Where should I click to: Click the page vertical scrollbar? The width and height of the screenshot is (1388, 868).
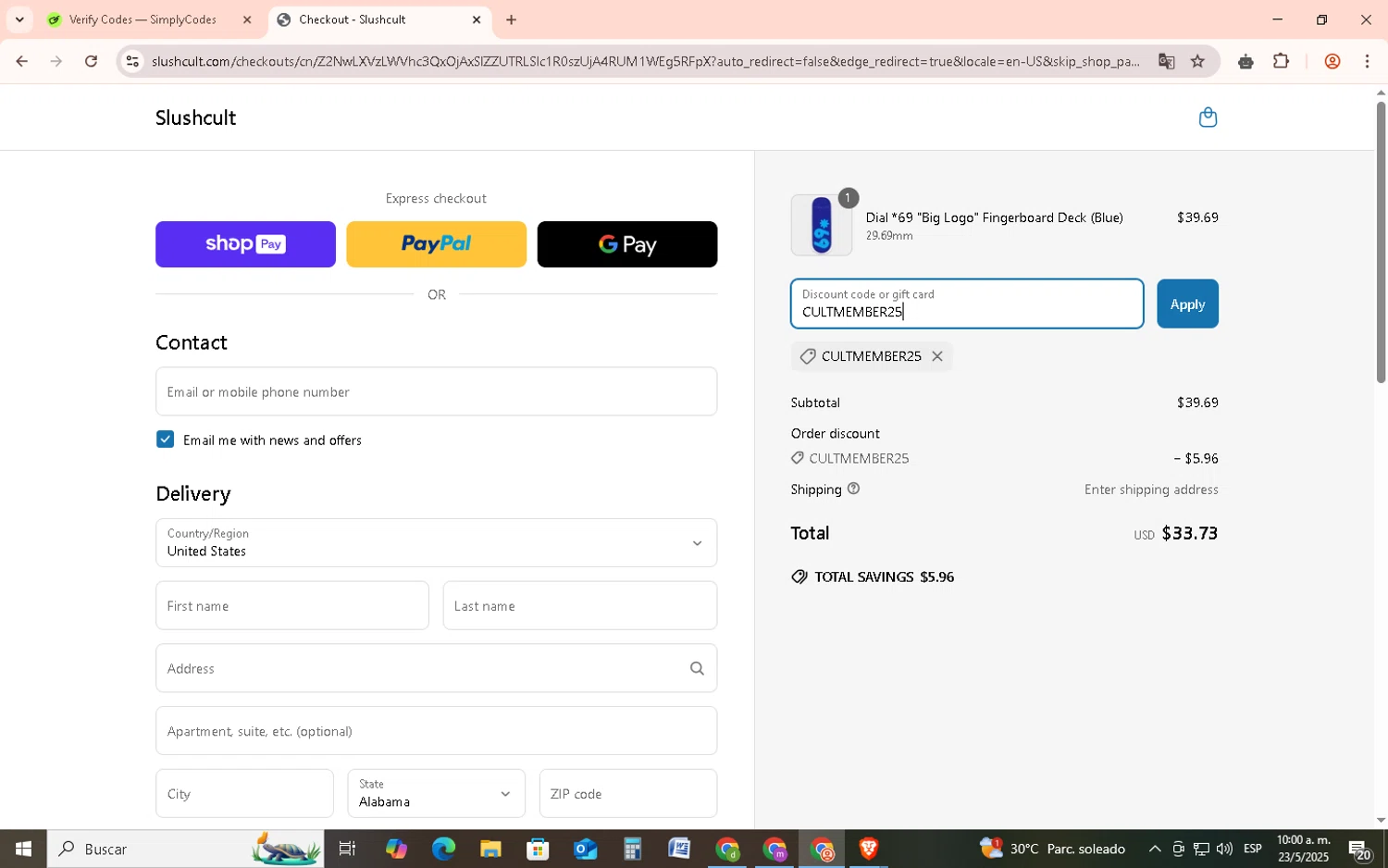(x=1381, y=242)
